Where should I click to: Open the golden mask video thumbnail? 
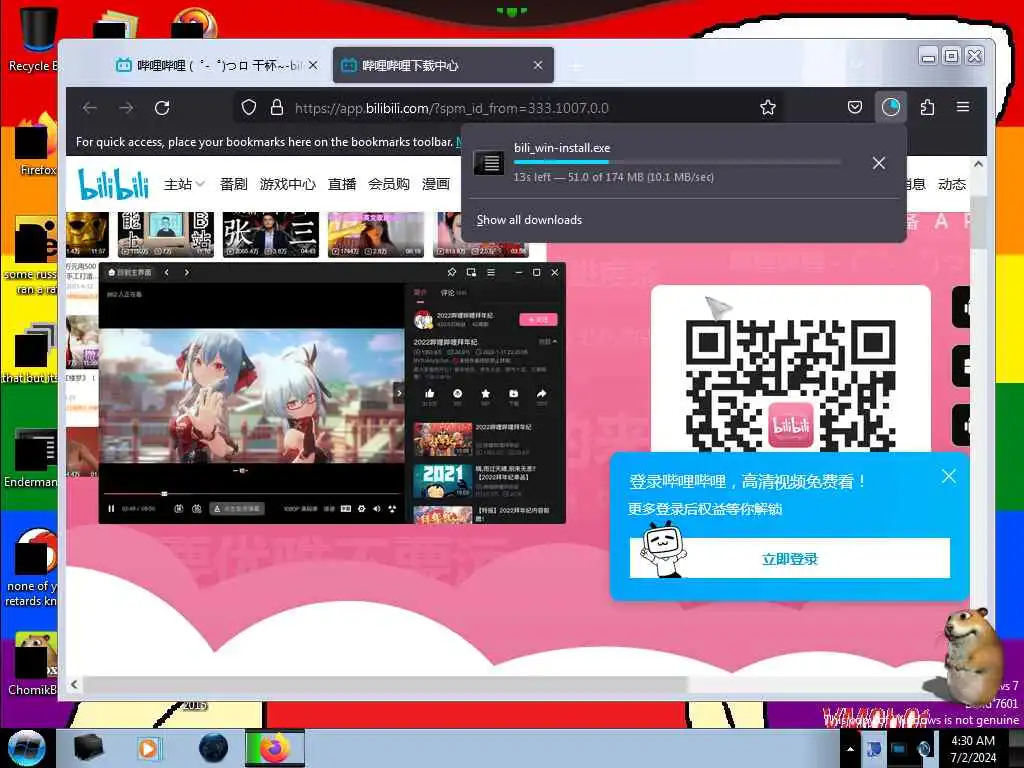pos(88,234)
